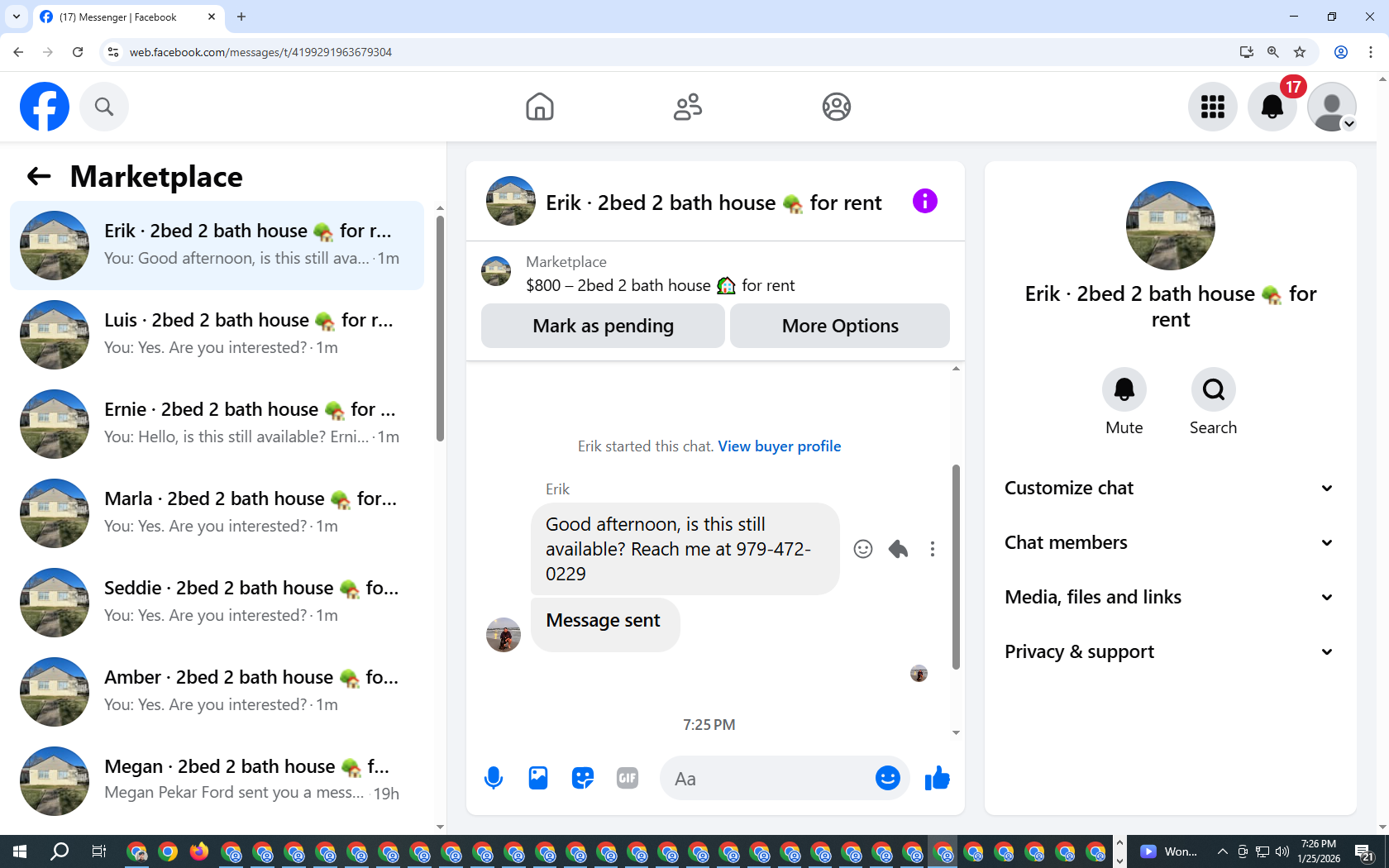Image resolution: width=1389 pixels, height=868 pixels.
Task: Close the Messenger | Facebook tab
Action: 212,17
